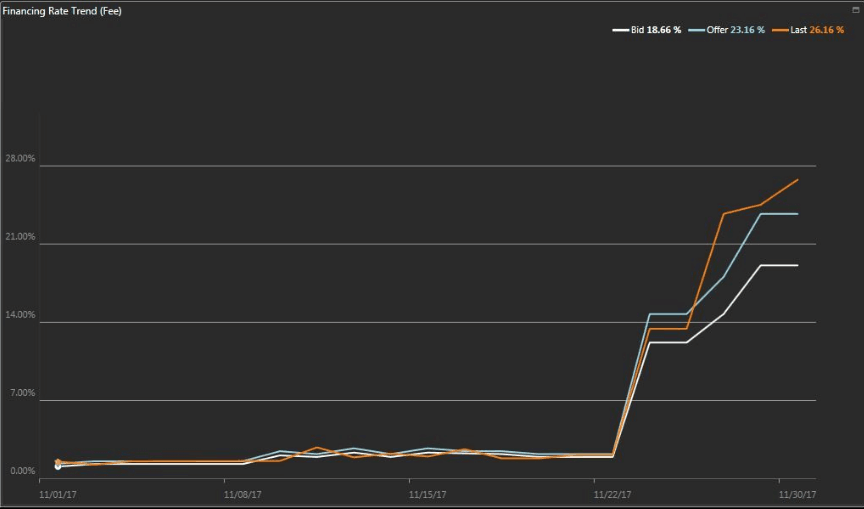Screen dimensions: 864x509
Task: Click the 11/30/17 date label
Action: tap(797, 495)
